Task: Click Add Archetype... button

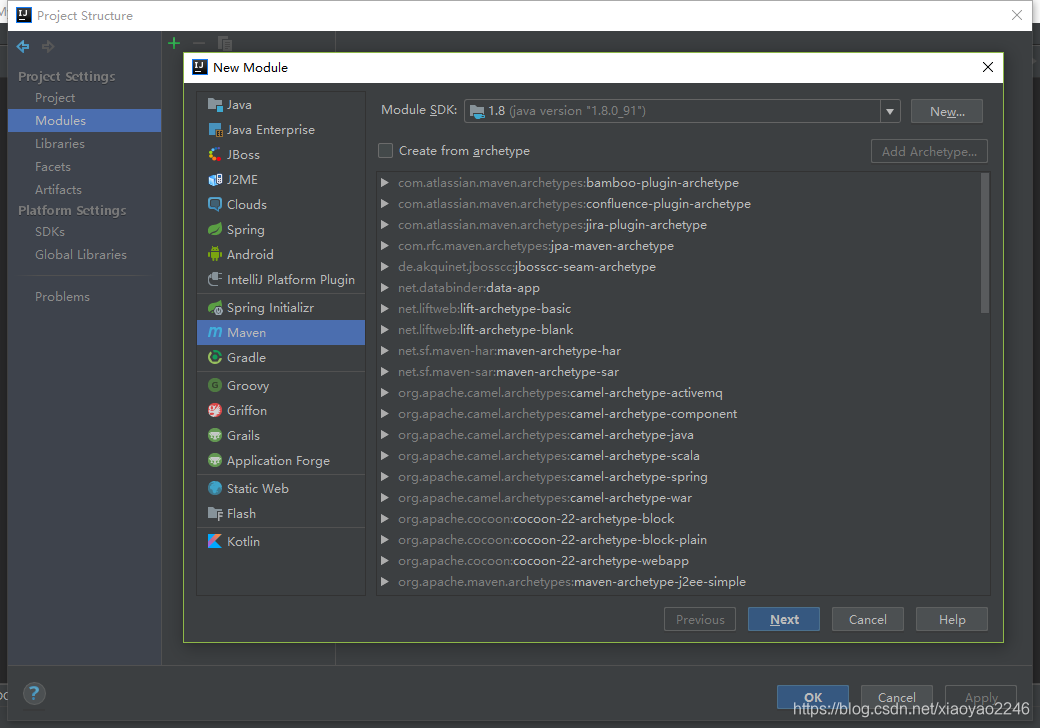Action: [929, 151]
